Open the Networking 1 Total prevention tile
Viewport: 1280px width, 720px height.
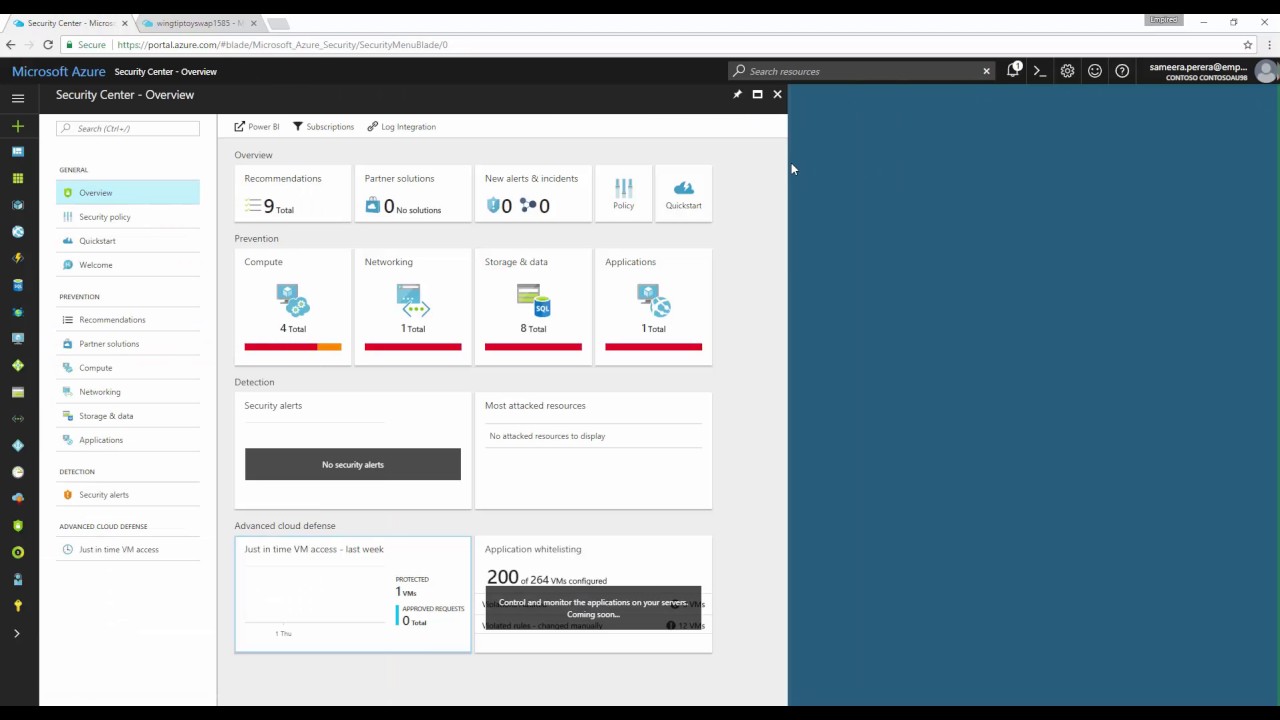(413, 307)
